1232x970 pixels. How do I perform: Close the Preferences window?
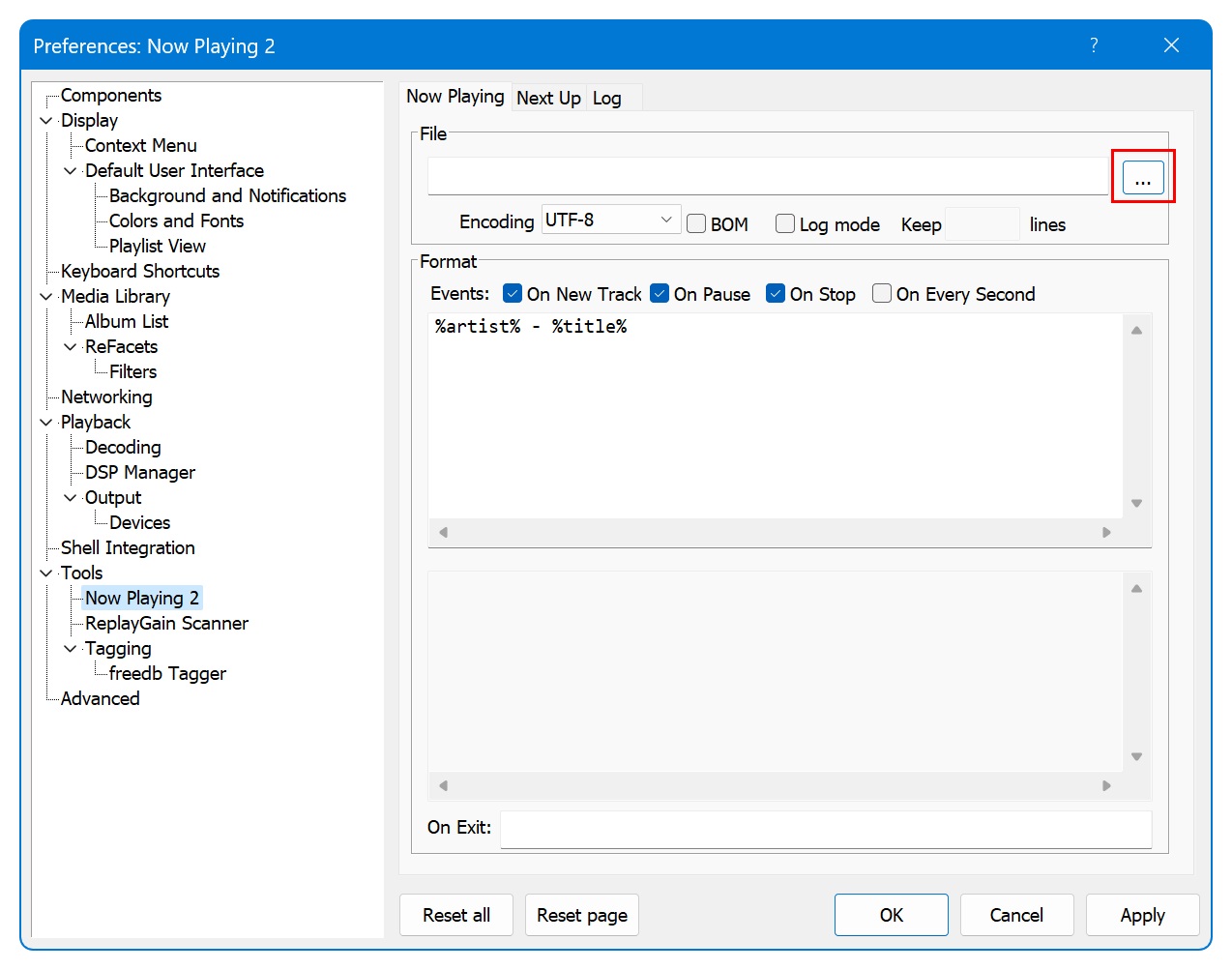(x=1171, y=45)
